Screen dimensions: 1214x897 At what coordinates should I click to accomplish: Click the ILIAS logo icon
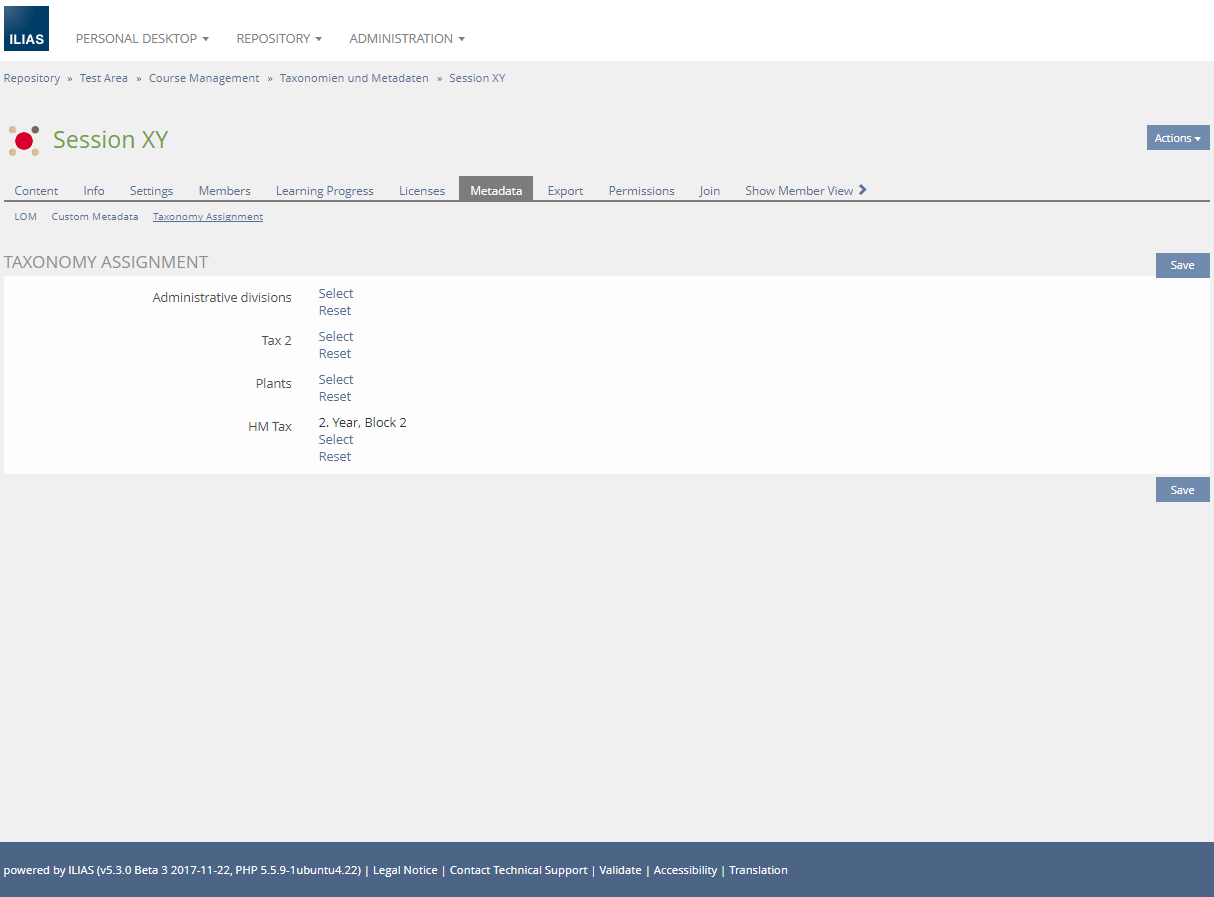click(26, 28)
